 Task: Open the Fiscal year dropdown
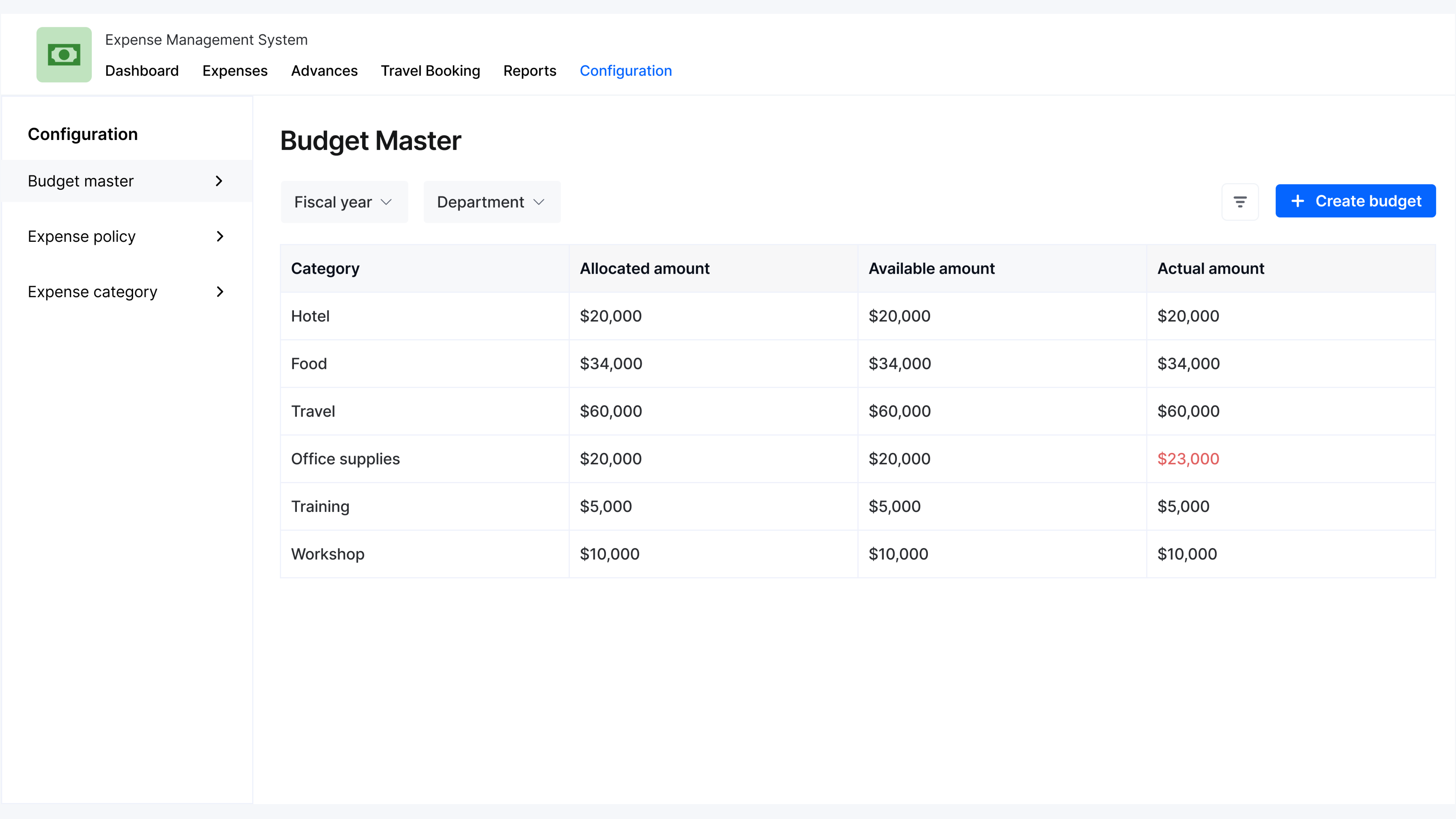[344, 202]
